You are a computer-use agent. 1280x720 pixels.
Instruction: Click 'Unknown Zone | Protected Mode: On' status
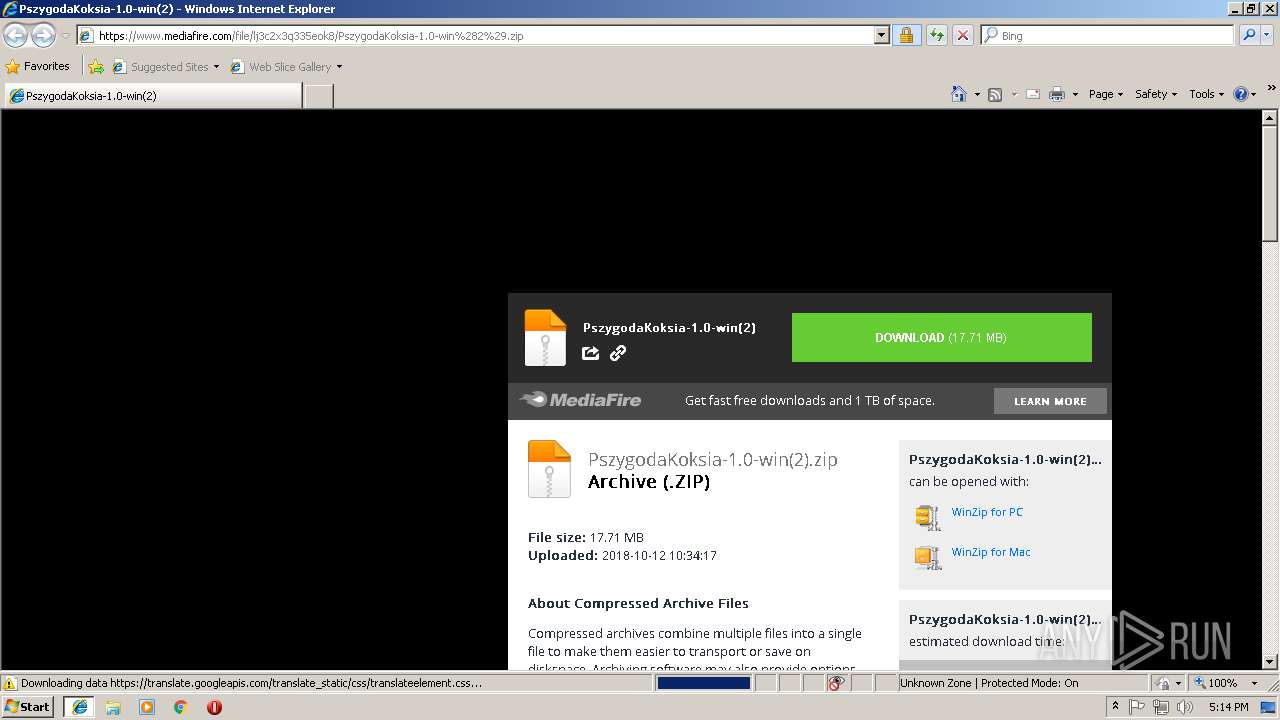tap(989, 683)
